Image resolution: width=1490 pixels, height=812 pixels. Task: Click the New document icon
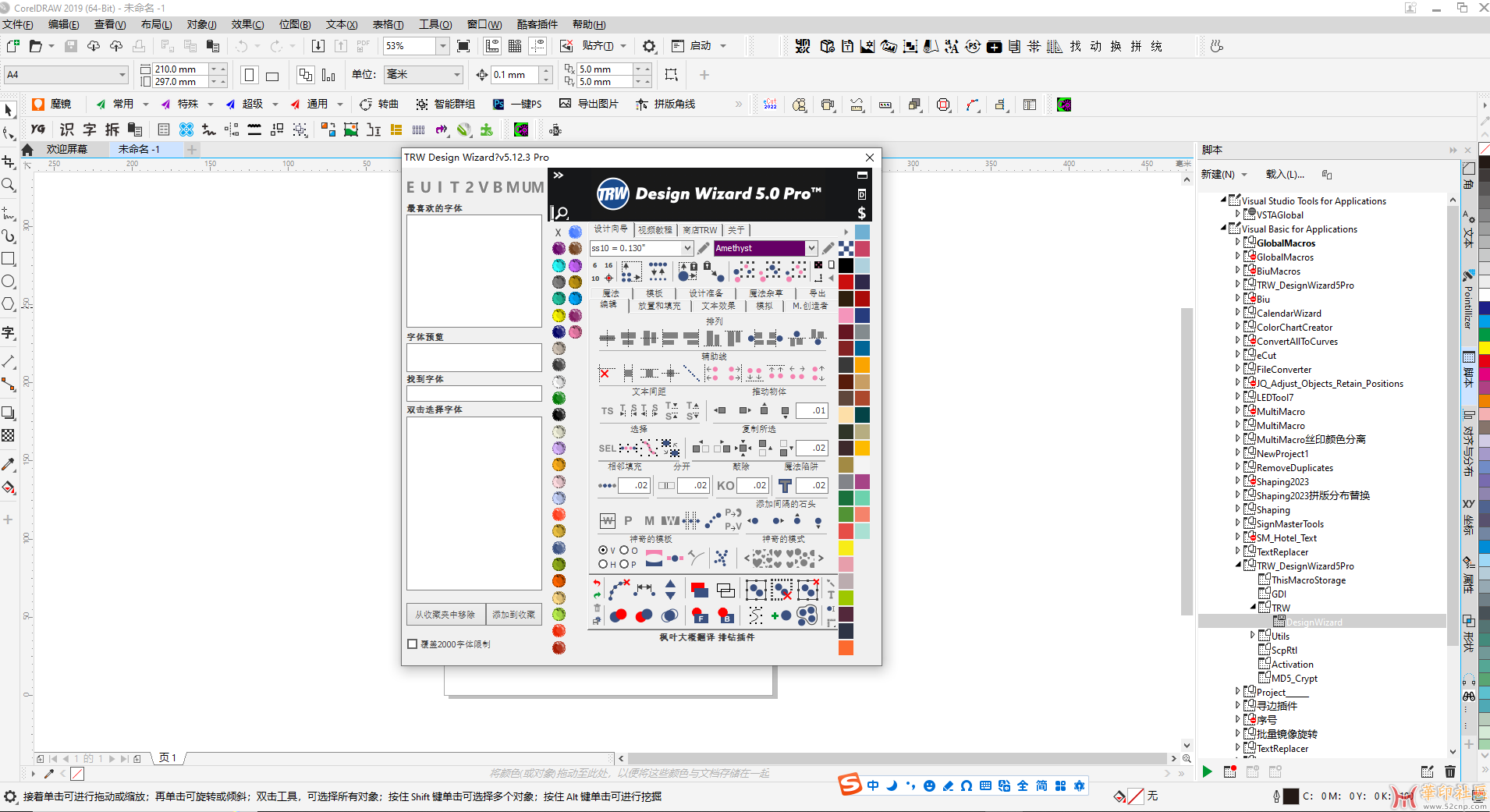[12, 46]
